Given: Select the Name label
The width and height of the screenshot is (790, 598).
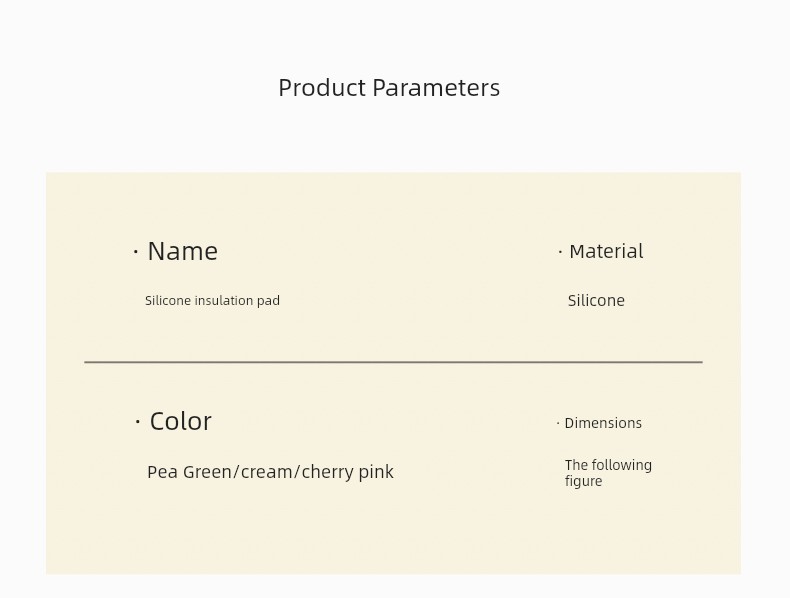Looking at the screenshot, I should [183, 251].
